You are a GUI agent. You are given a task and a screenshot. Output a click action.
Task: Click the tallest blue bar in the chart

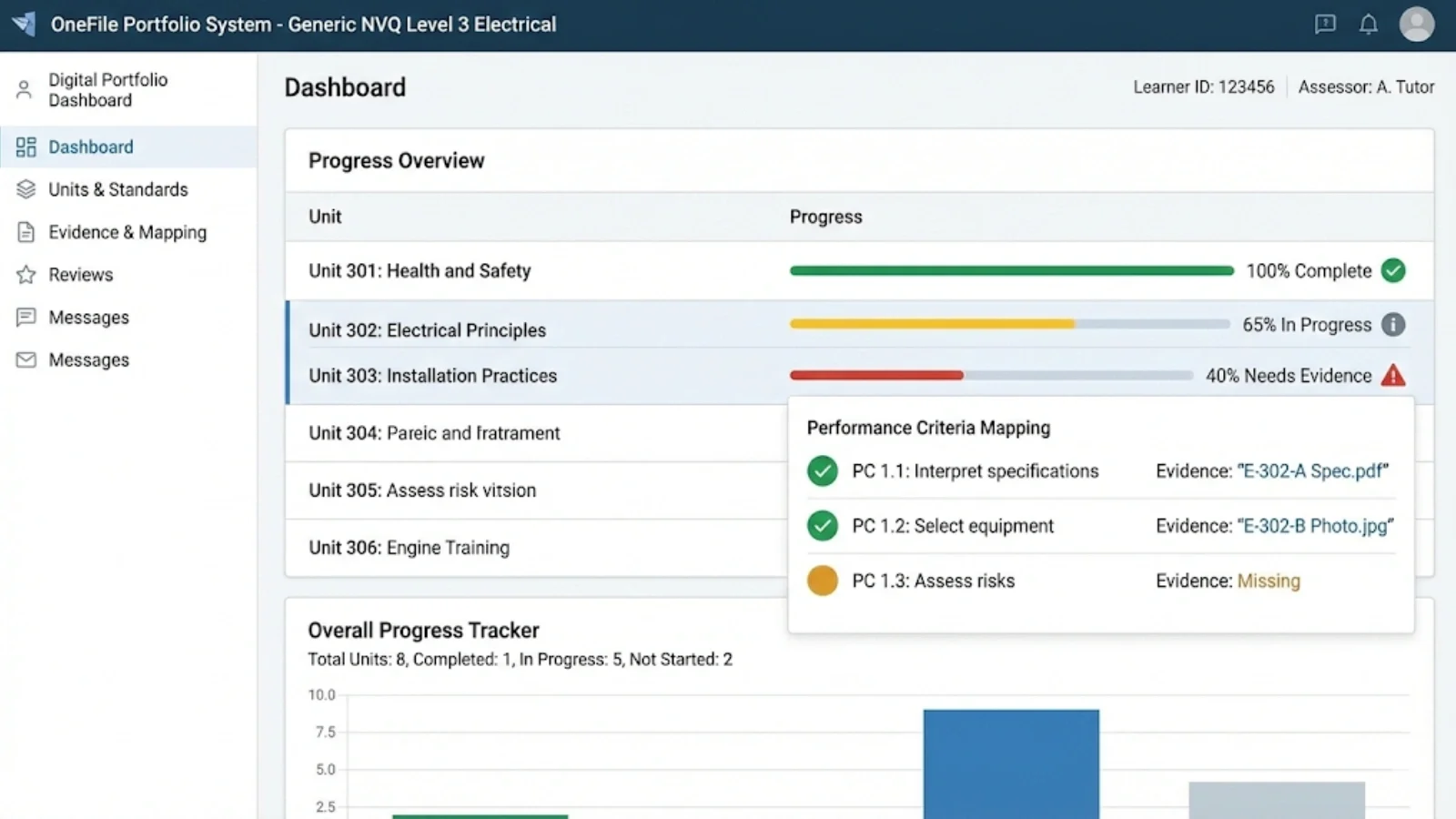click(1010, 764)
